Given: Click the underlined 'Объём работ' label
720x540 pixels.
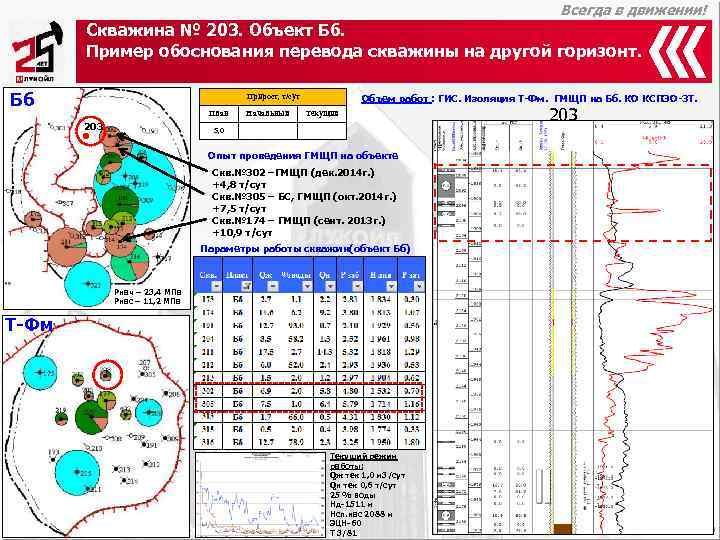Looking at the screenshot, I should tap(396, 99).
